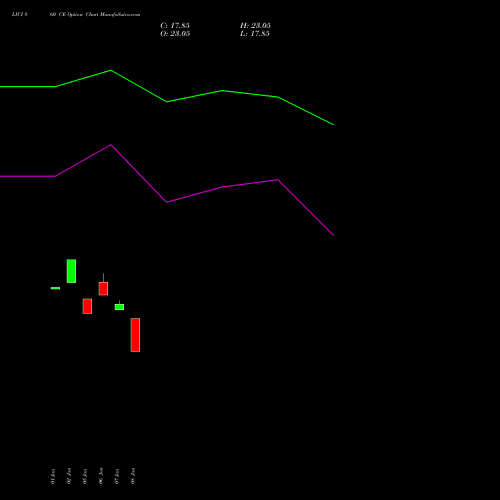This screenshot has width=500, height=500.
Task: Click the tall green candle for 02 Jan
Action: [x=71, y=271]
